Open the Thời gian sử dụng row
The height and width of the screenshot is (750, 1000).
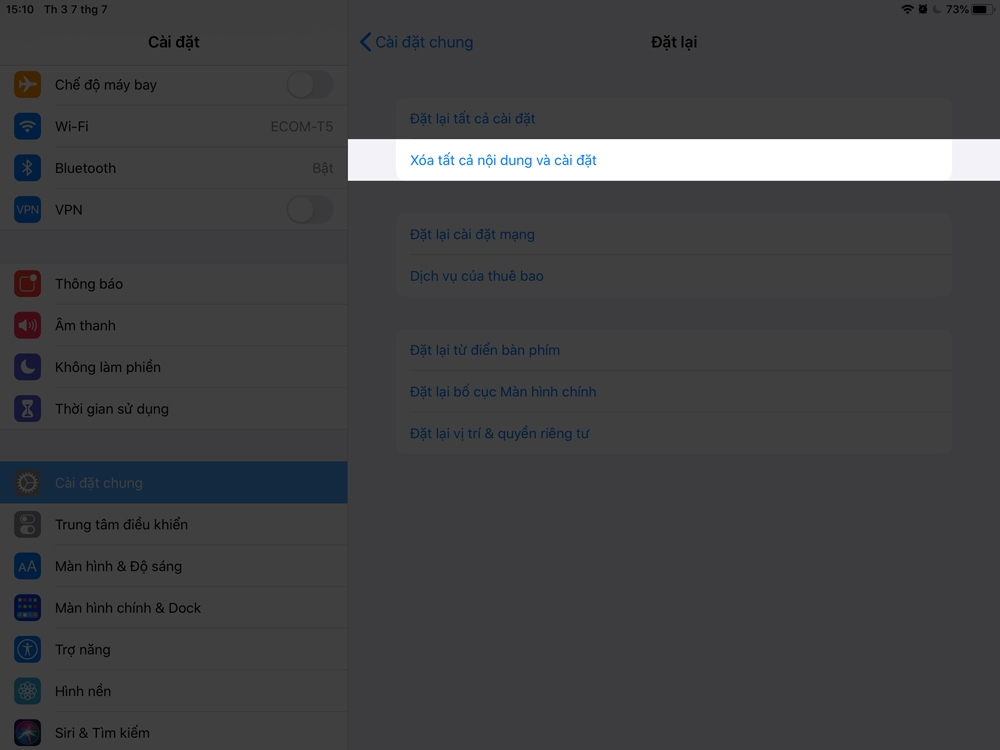pos(173,409)
